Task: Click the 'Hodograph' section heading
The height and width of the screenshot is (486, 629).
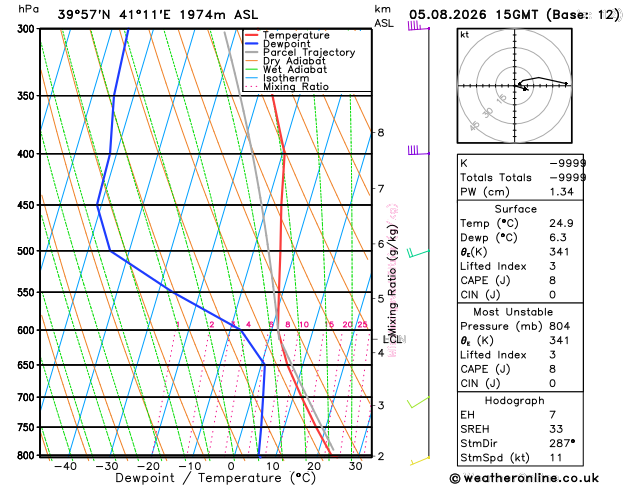Action: [515, 401]
